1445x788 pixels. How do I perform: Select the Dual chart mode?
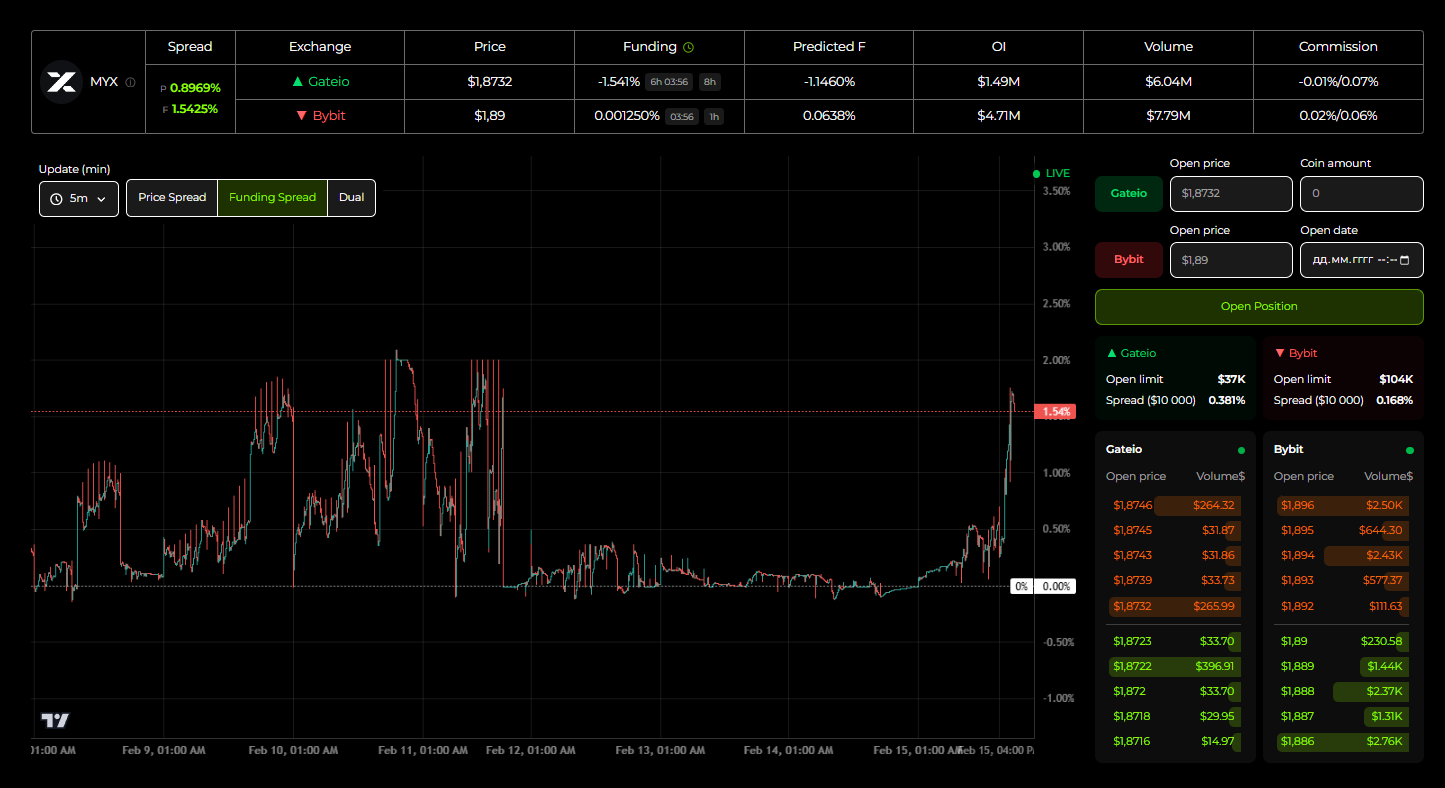(x=351, y=197)
